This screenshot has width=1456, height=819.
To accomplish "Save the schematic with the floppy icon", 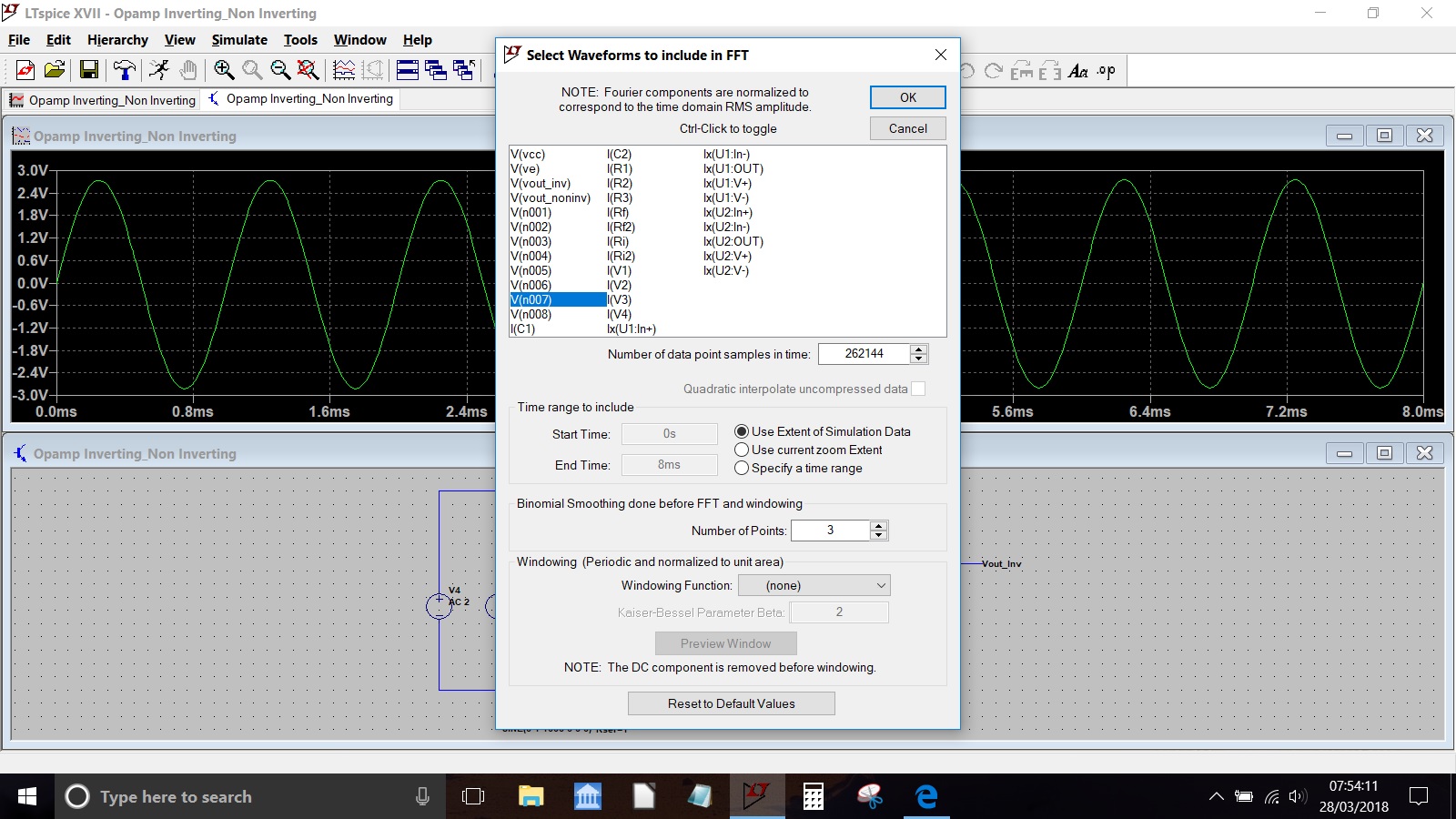I will click(88, 70).
